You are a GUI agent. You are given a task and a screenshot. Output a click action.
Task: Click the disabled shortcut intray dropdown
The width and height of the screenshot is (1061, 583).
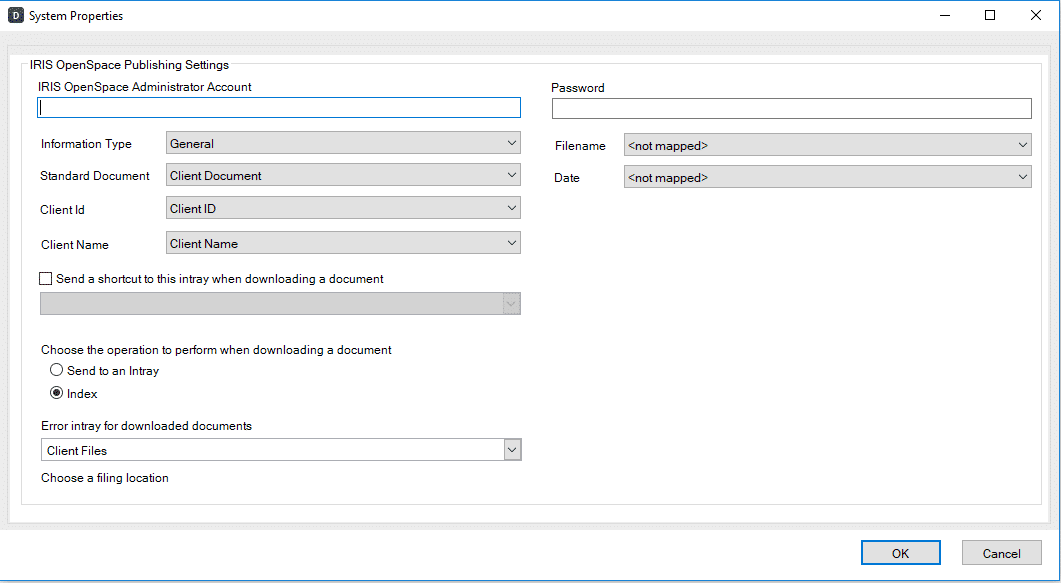[280, 304]
